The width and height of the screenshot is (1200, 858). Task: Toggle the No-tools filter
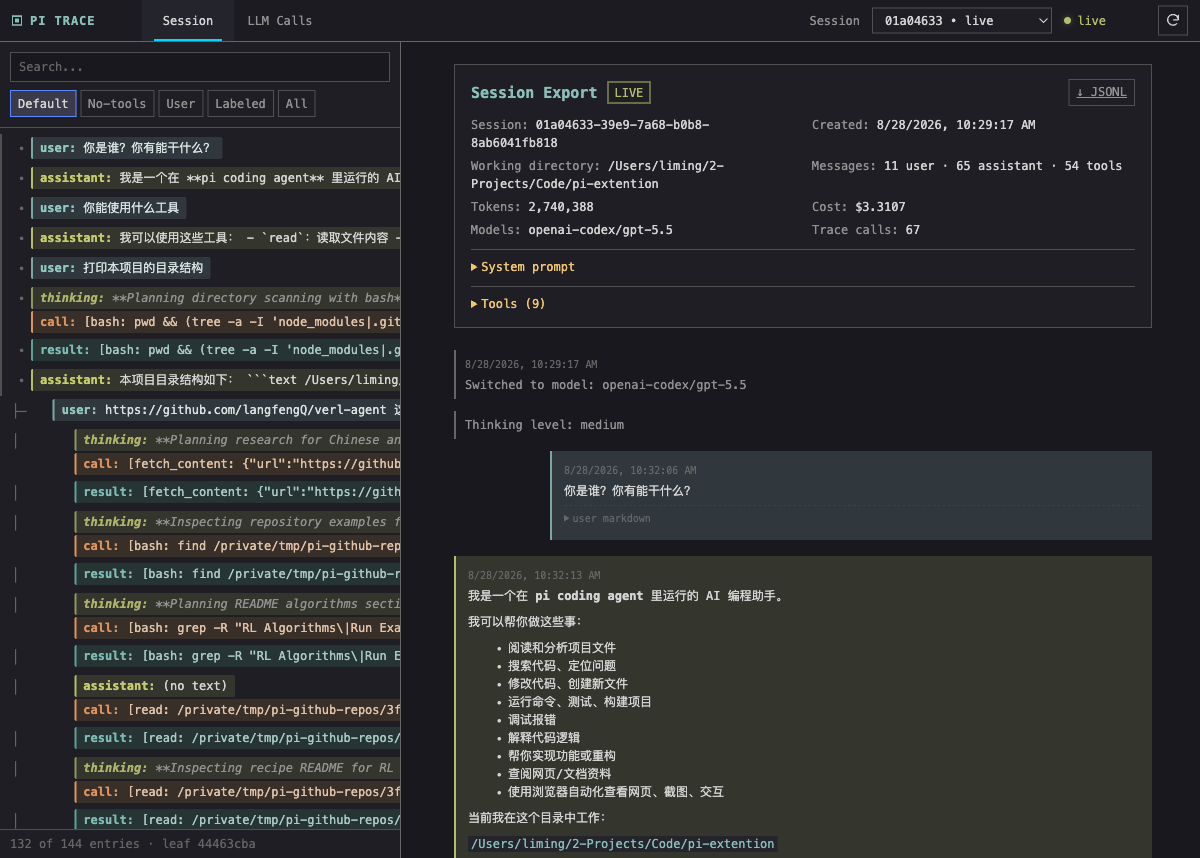coord(117,103)
